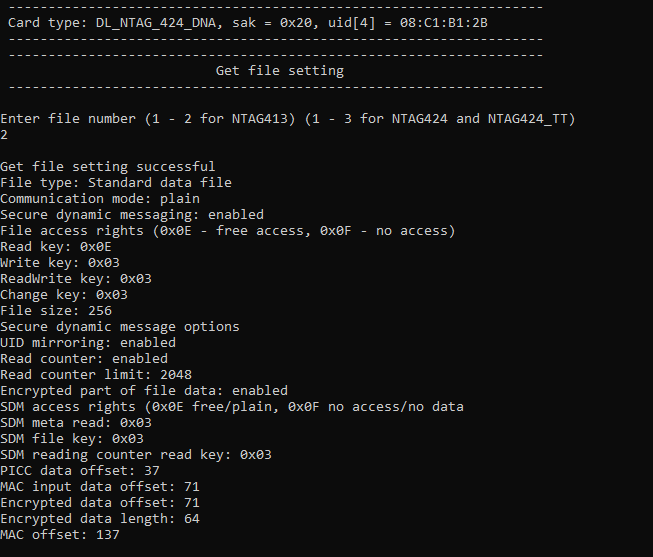Click UID mirroring: enabled line
The image size is (653, 557).
88,343
